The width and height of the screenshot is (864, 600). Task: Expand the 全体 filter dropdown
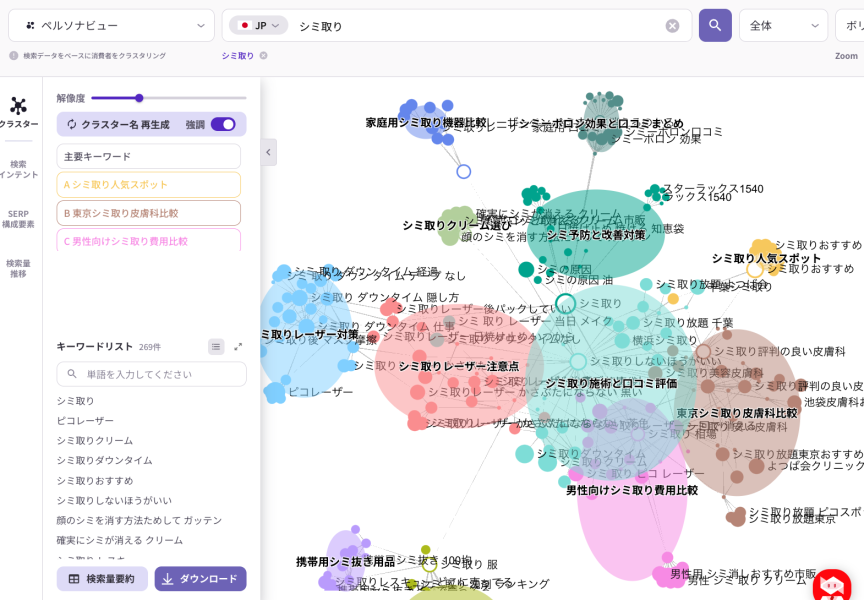point(783,26)
